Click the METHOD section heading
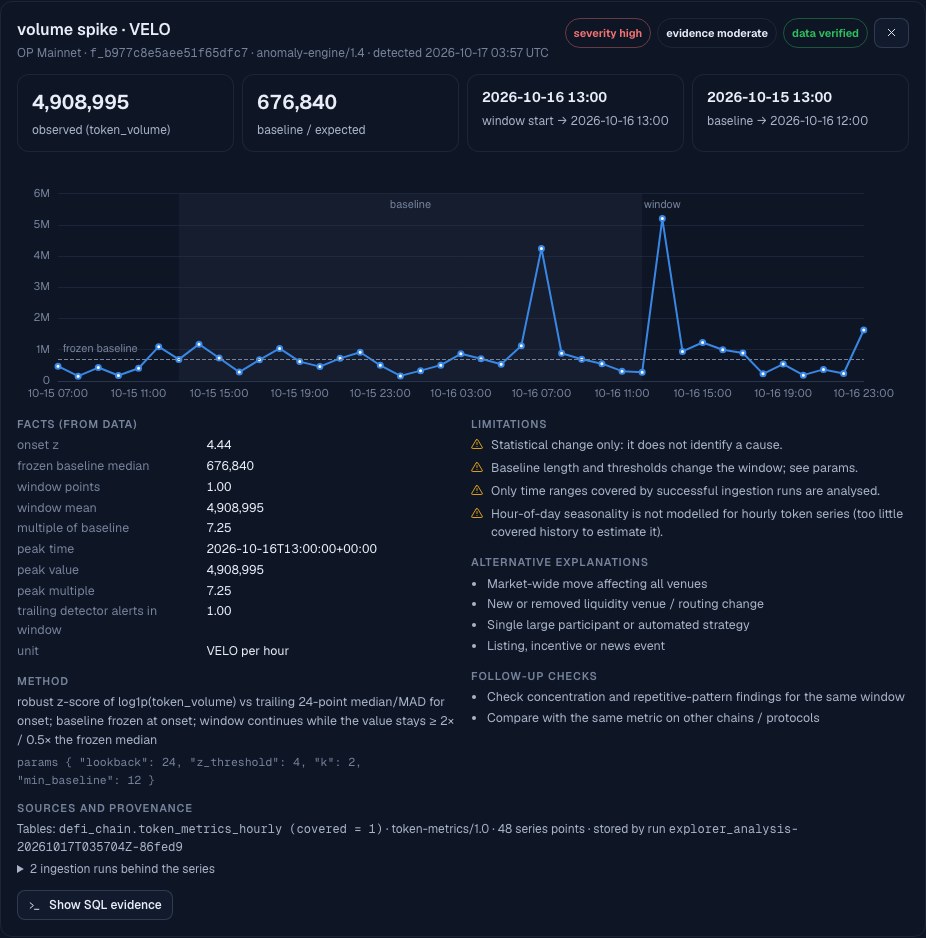Screen dimensions: 926x938 (x=42, y=681)
